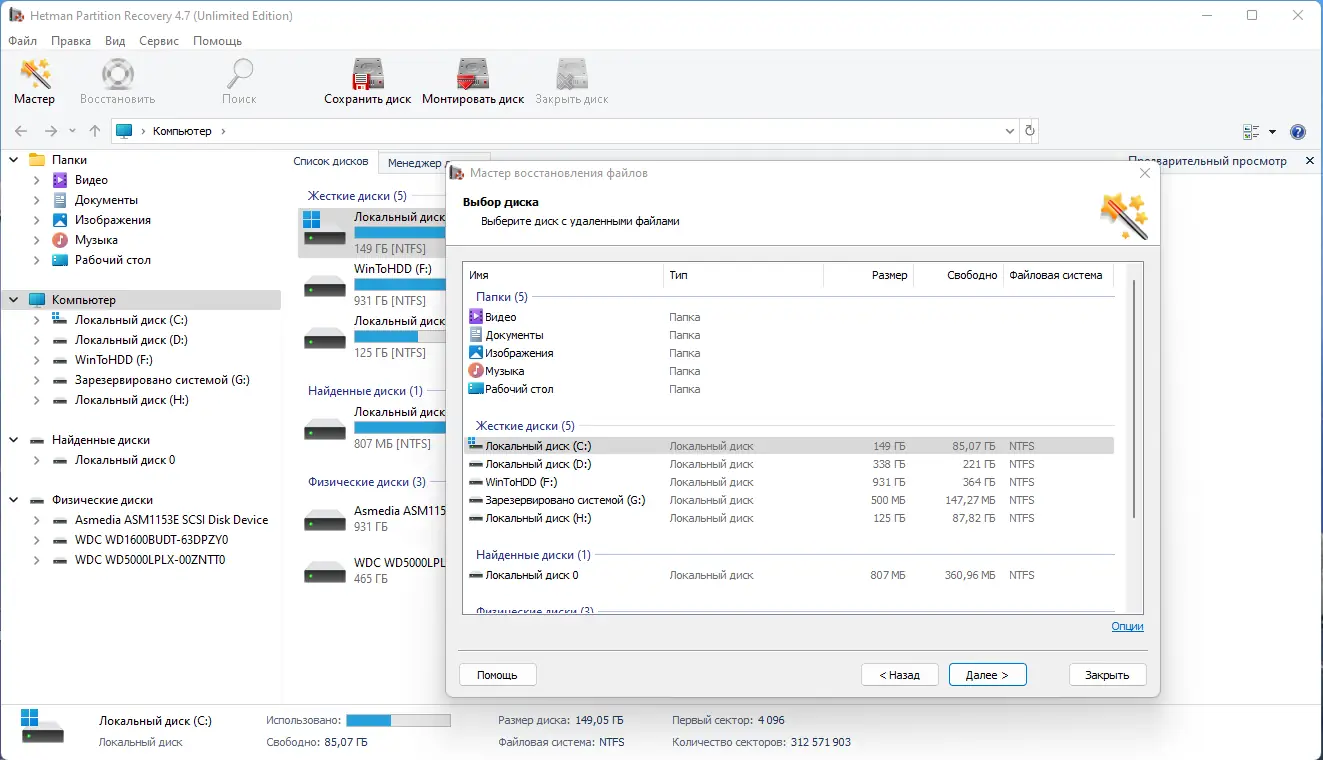The image size is (1323, 760).
Task: Open the view options dropdown arrow
Action: click(x=1272, y=131)
